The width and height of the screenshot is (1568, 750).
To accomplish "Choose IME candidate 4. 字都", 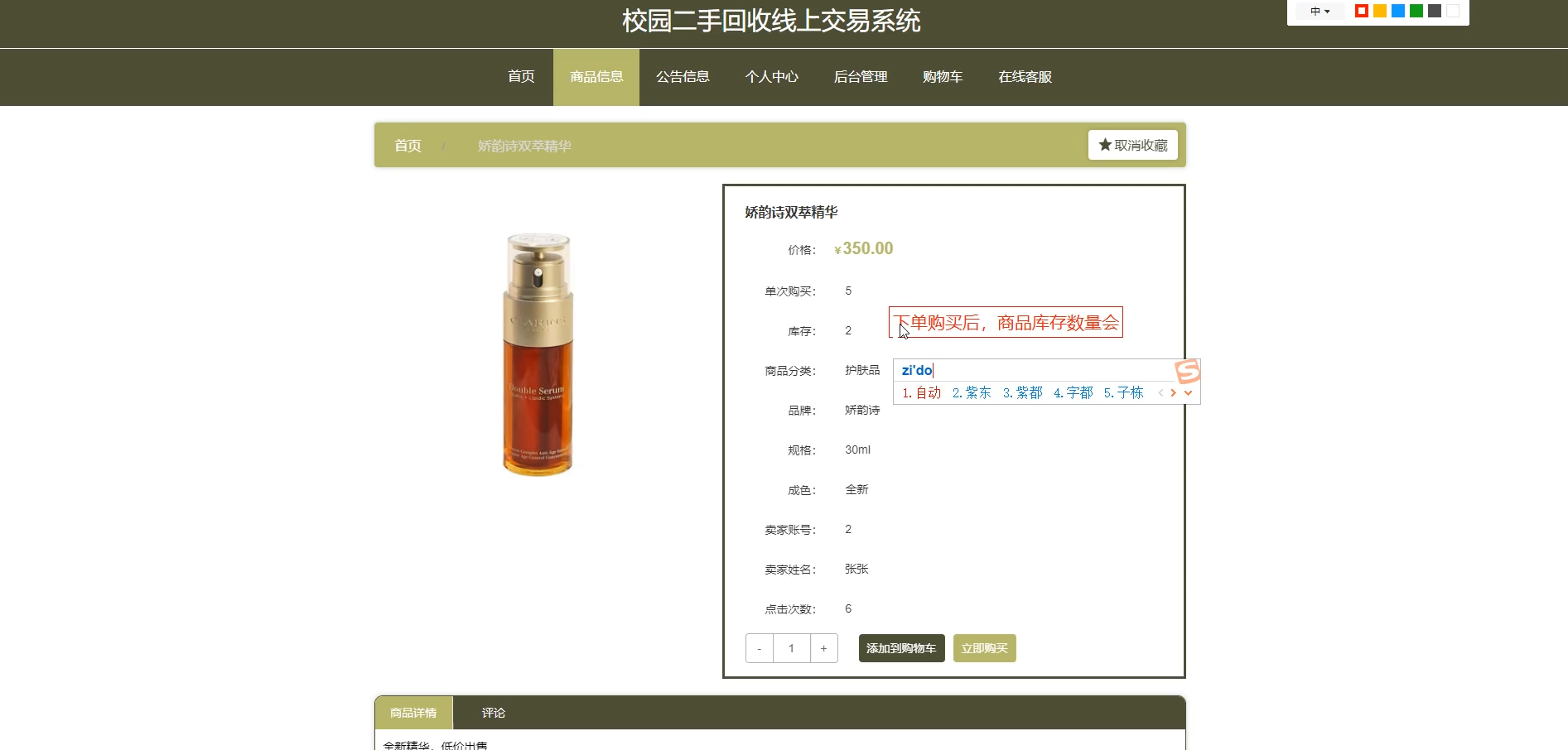I will (x=1073, y=392).
